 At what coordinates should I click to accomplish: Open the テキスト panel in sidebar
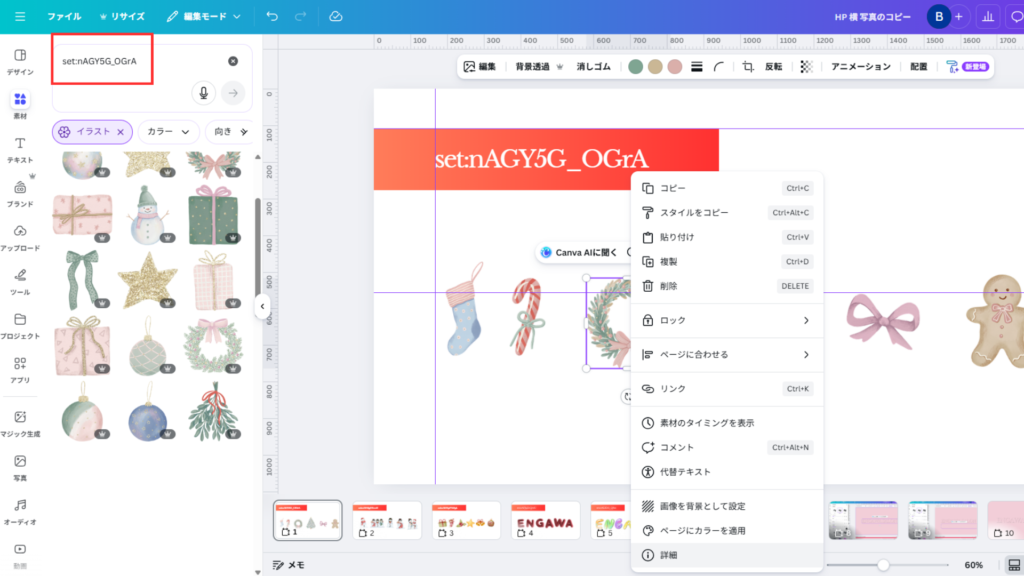pos(20,150)
